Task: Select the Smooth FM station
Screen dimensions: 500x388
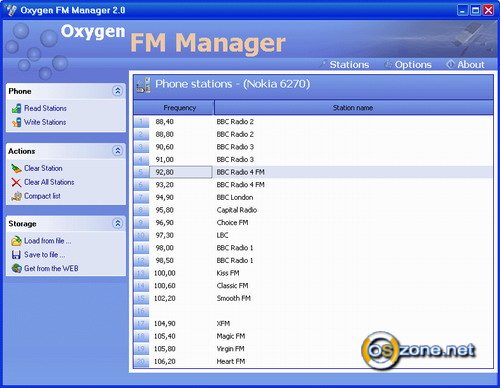Action: tap(233, 298)
